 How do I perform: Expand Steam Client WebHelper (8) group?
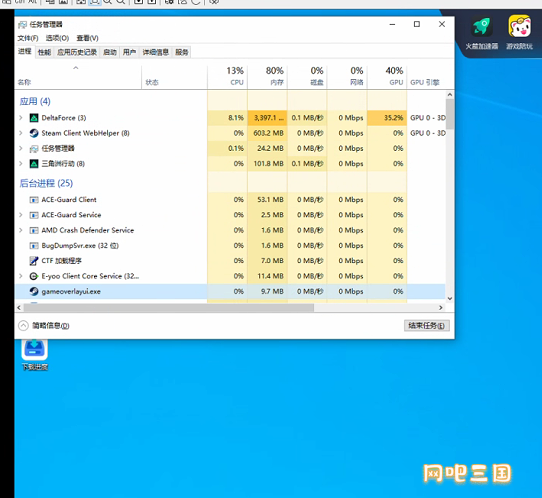(21, 133)
